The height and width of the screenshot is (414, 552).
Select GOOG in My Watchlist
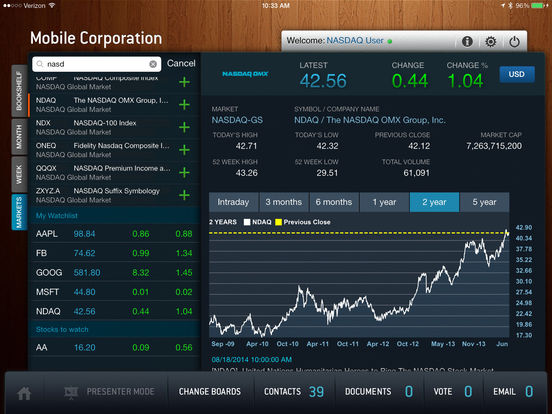115,272
